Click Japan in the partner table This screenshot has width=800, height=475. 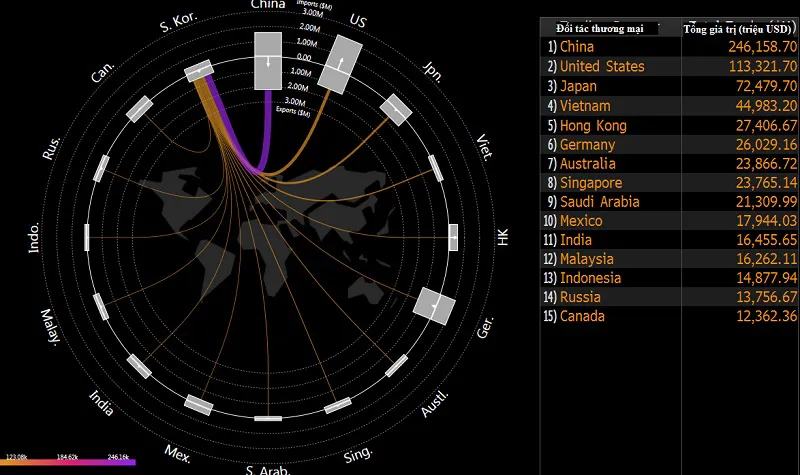(579, 86)
